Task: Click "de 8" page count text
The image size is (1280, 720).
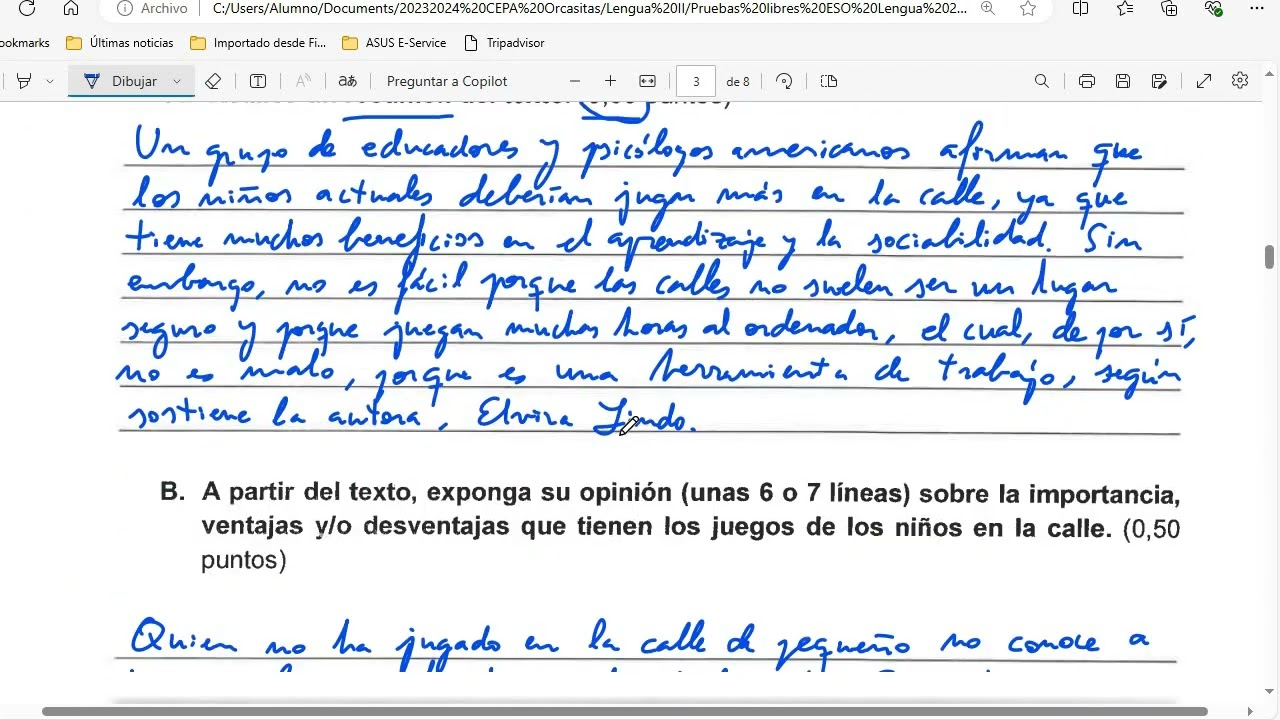Action: pos(738,82)
